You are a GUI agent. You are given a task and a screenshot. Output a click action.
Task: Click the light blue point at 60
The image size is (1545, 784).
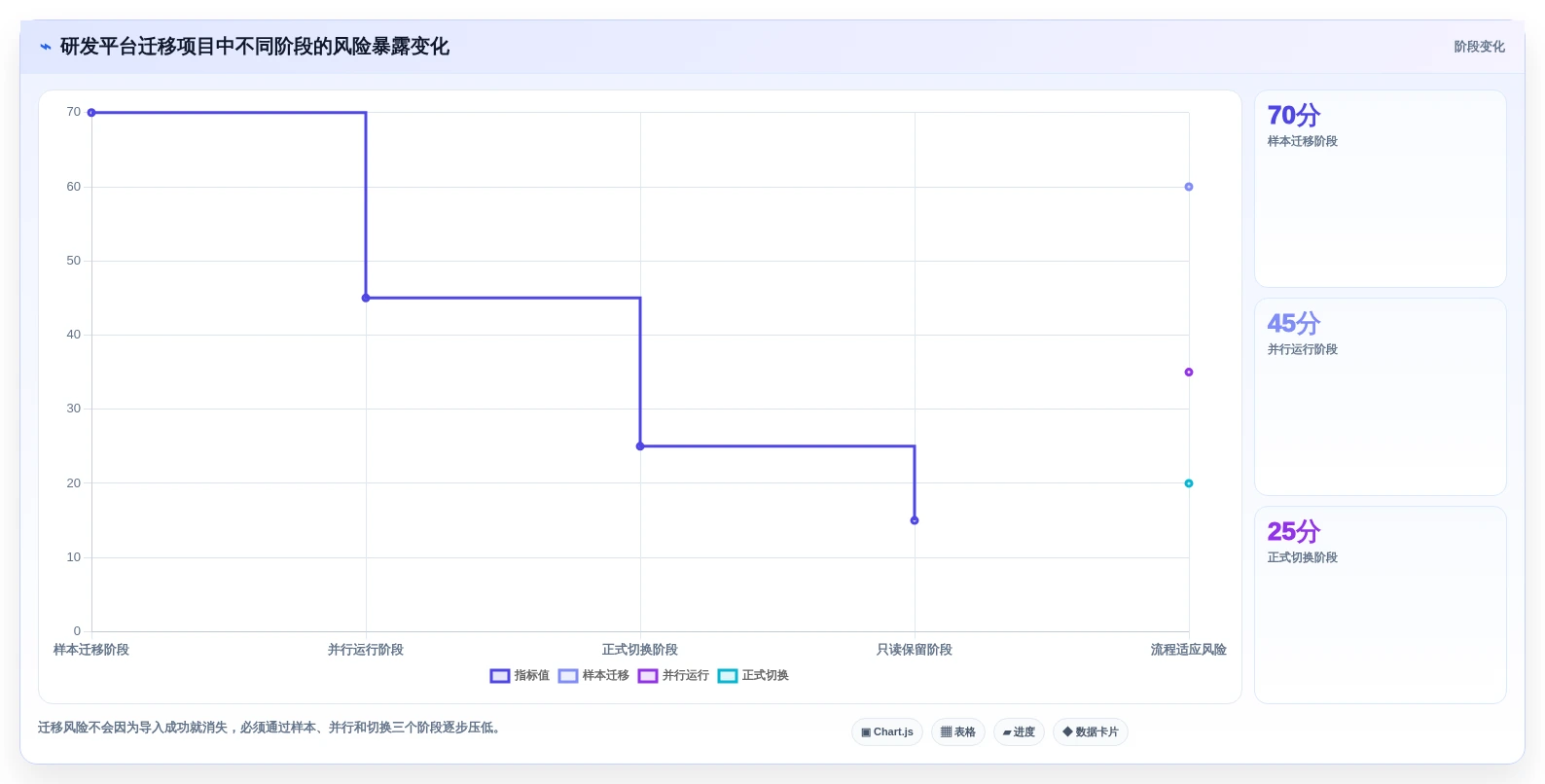coord(1189,187)
